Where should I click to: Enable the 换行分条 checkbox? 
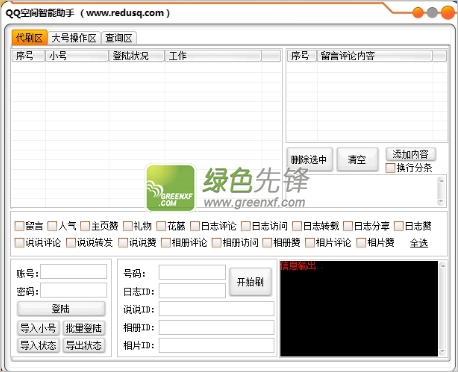[x=390, y=168]
